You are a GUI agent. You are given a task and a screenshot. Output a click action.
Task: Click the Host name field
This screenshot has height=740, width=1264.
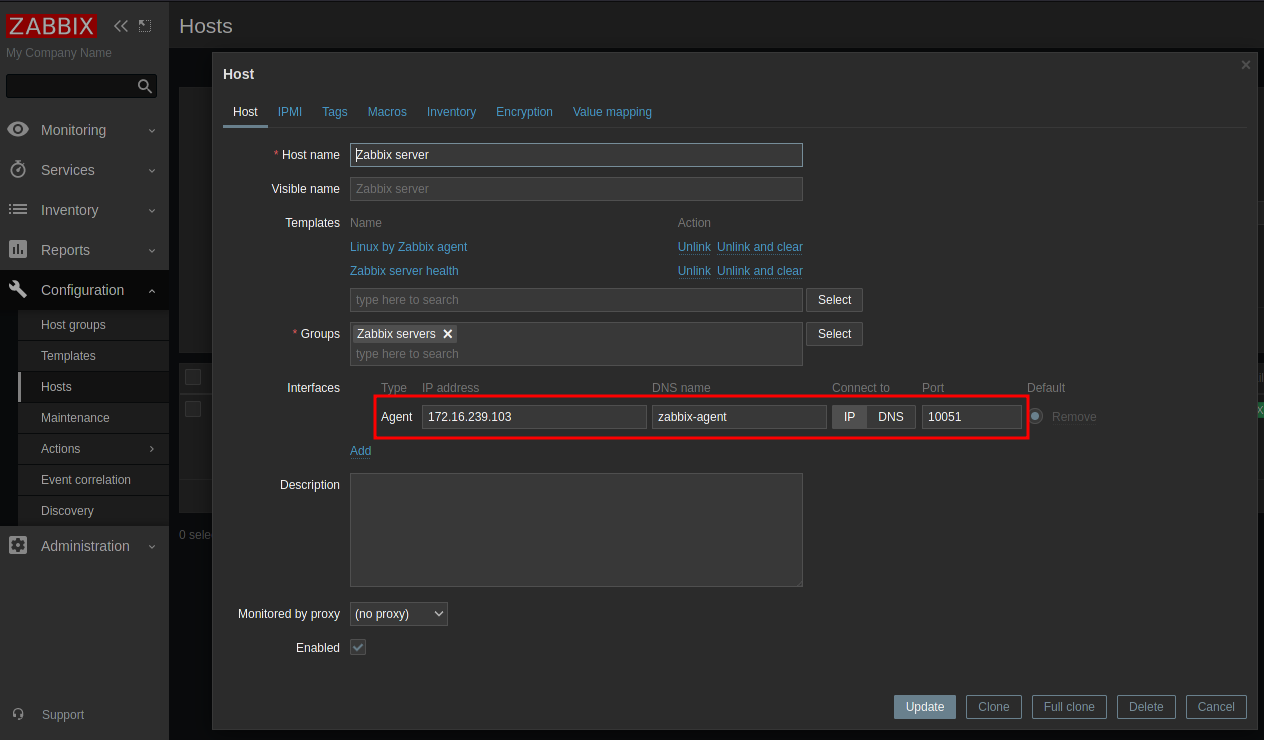click(x=576, y=155)
